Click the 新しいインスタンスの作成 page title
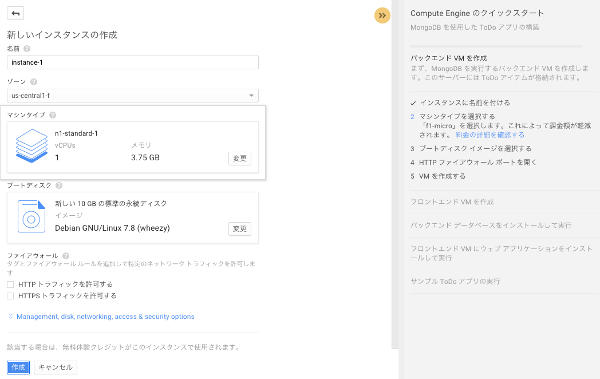600x379 pixels. pos(62,35)
